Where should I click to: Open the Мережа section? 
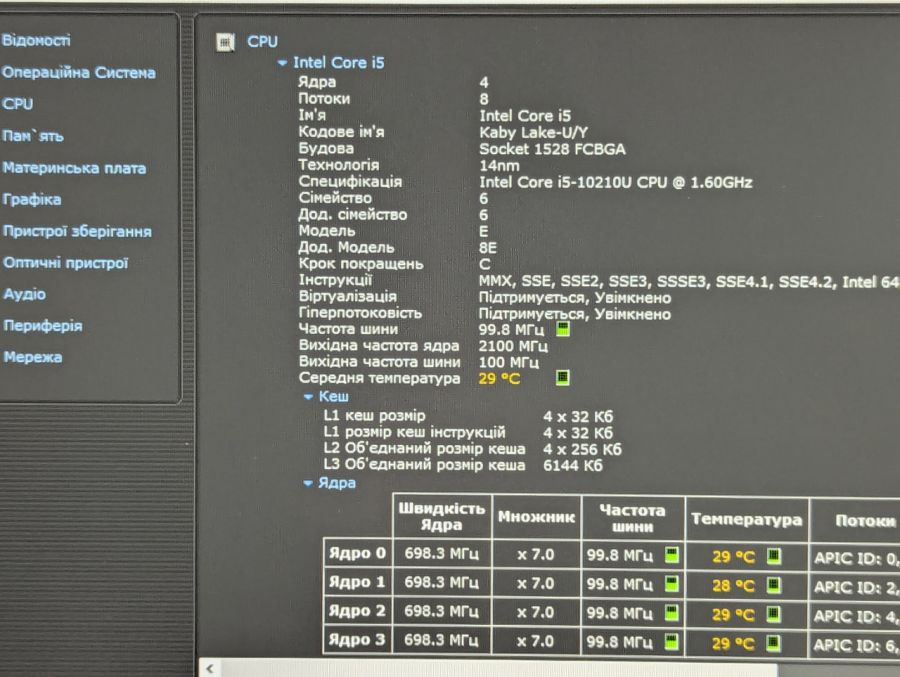tap(33, 357)
